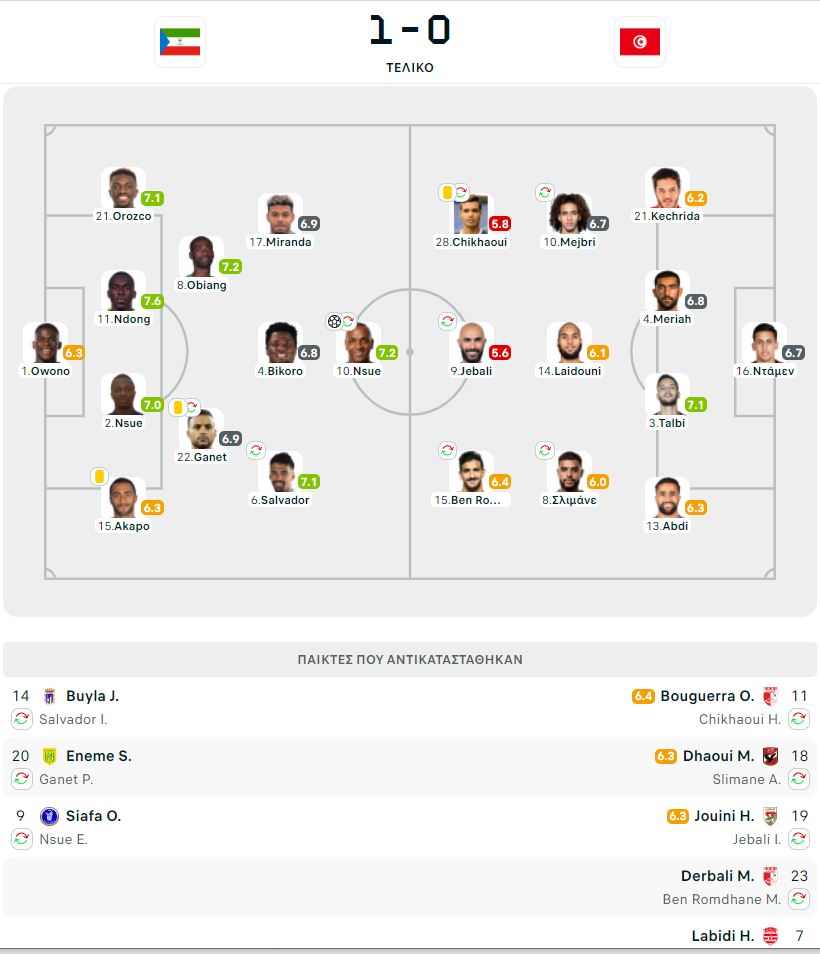Open Derbali M. substitute entry
Viewport: 820px width, 954px height.
[717, 876]
